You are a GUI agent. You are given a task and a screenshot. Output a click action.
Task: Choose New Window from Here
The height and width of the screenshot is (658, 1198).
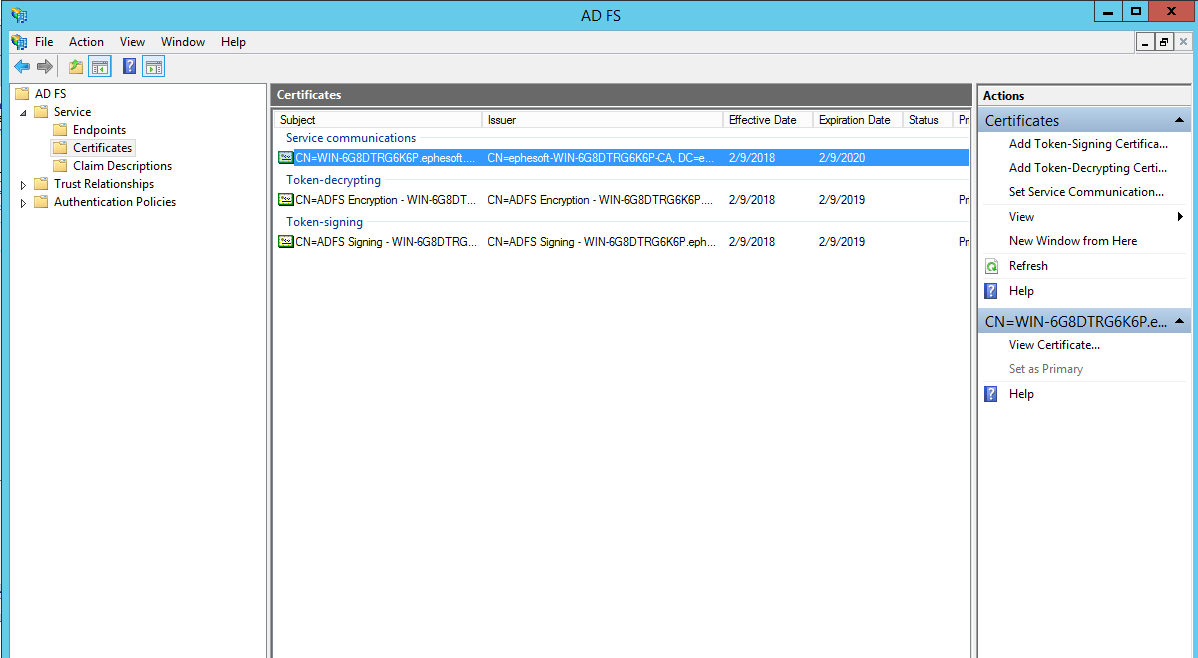1073,241
